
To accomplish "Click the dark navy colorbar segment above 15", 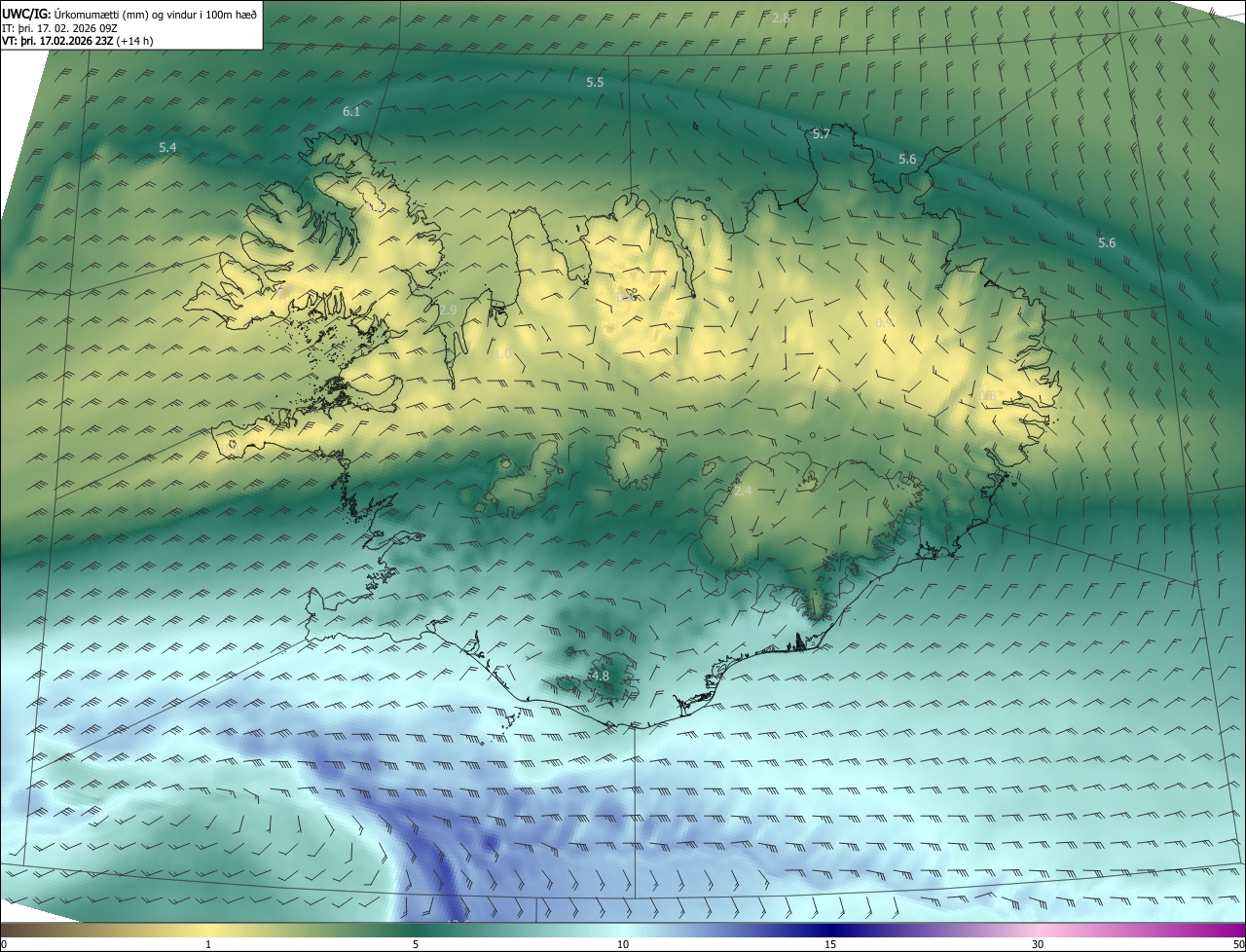I will pos(830,931).
